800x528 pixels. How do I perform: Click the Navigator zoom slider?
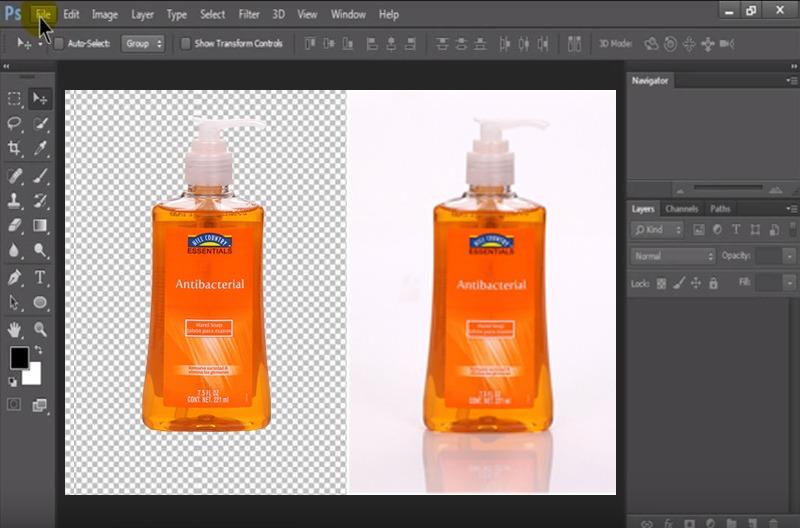(728, 188)
